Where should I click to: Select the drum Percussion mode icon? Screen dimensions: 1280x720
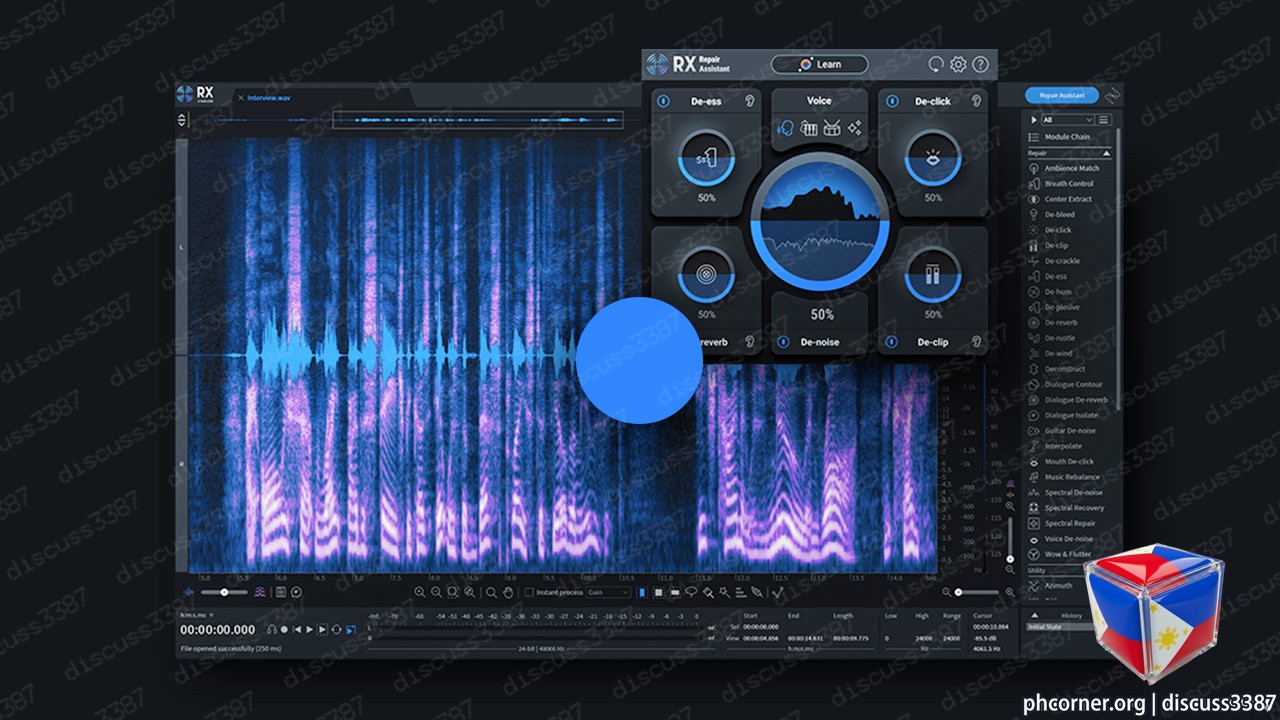coord(832,129)
